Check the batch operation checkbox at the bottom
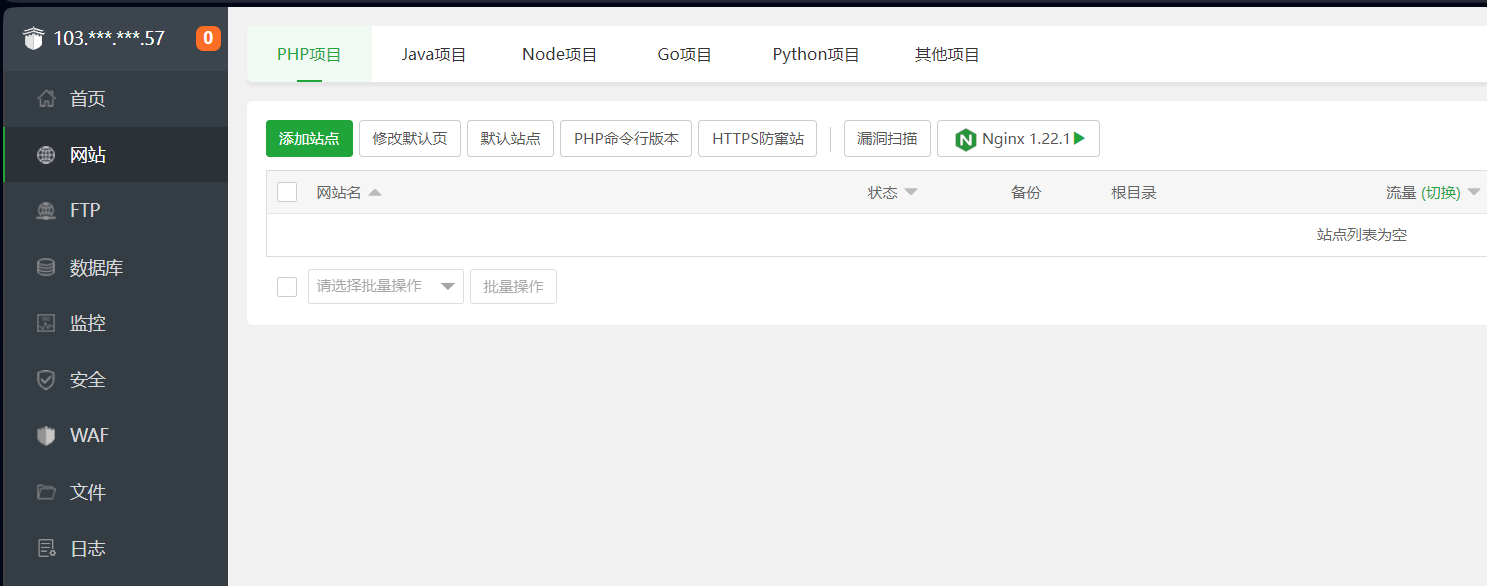The height and width of the screenshot is (586, 1487). [287, 286]
